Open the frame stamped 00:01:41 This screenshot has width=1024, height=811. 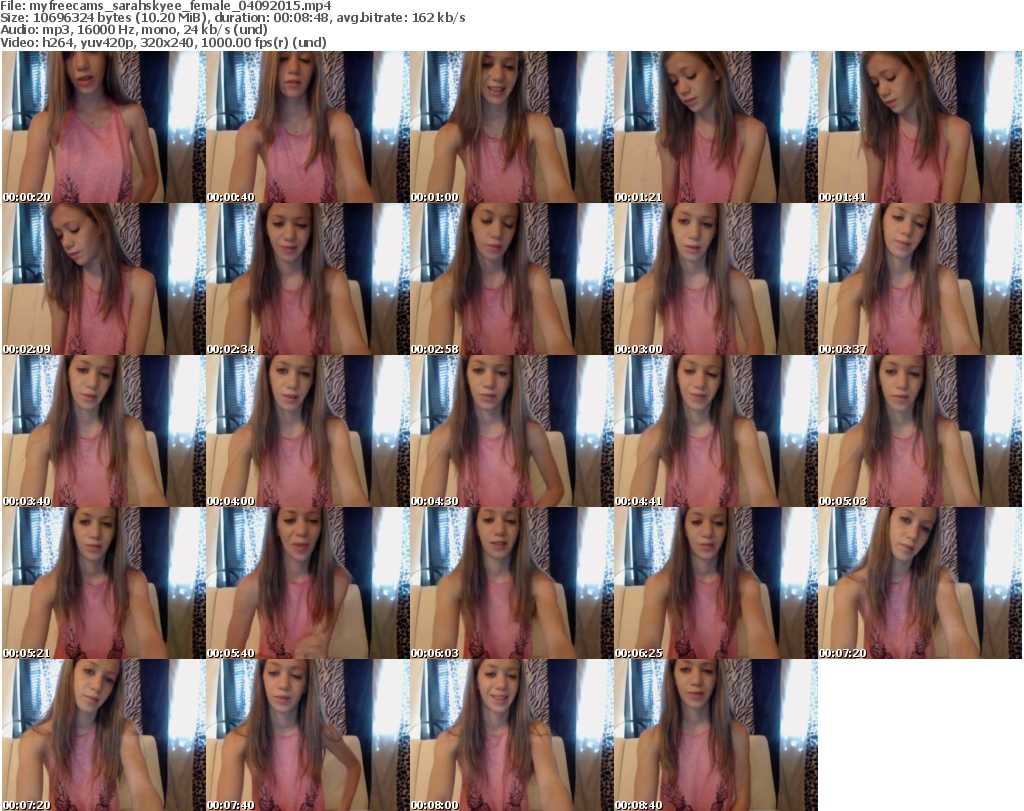(920, 127)
